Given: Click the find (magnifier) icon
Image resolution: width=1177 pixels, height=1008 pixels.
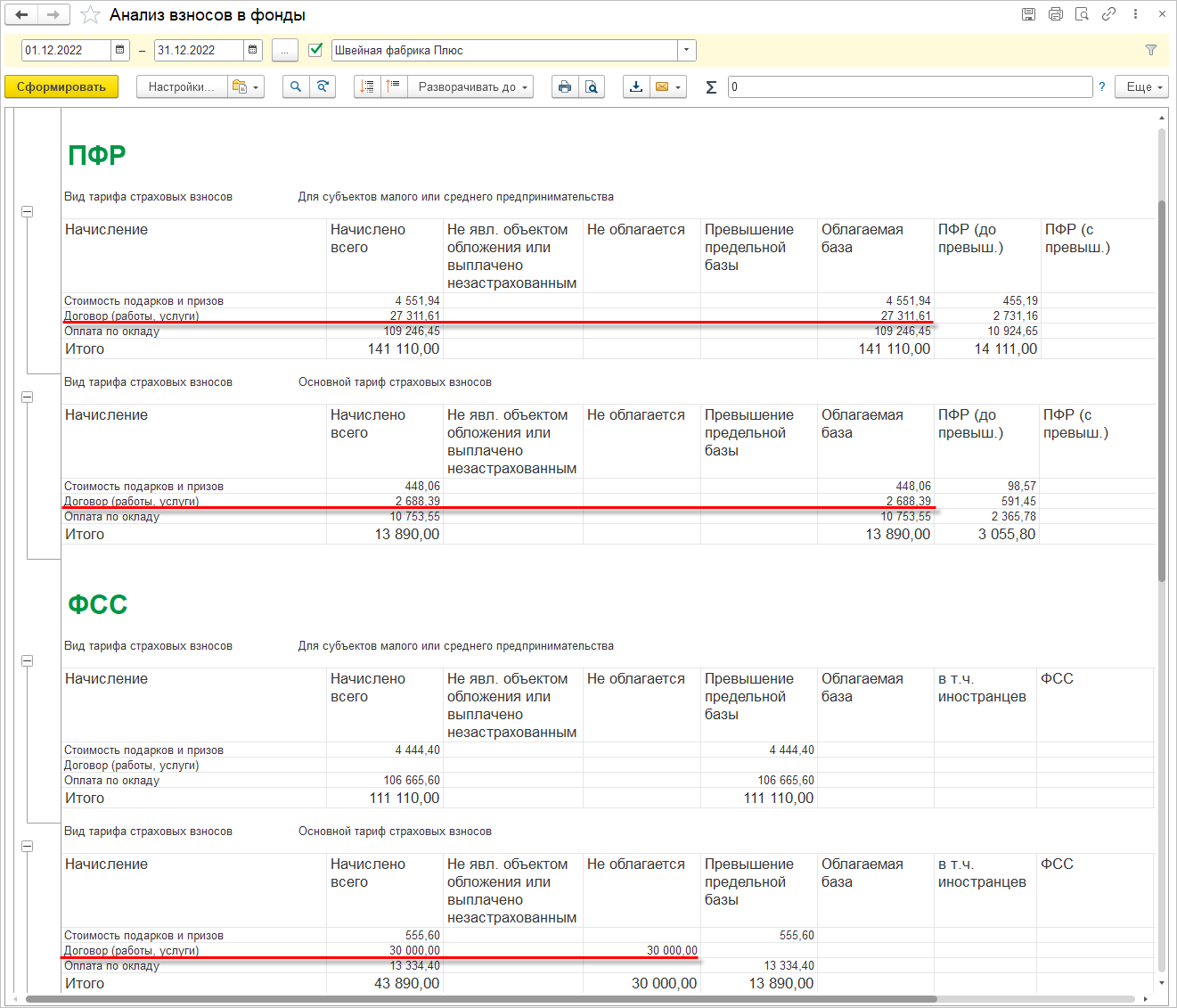Looking at the screenshot, I should pyautogui.click(x=296, y=86).
